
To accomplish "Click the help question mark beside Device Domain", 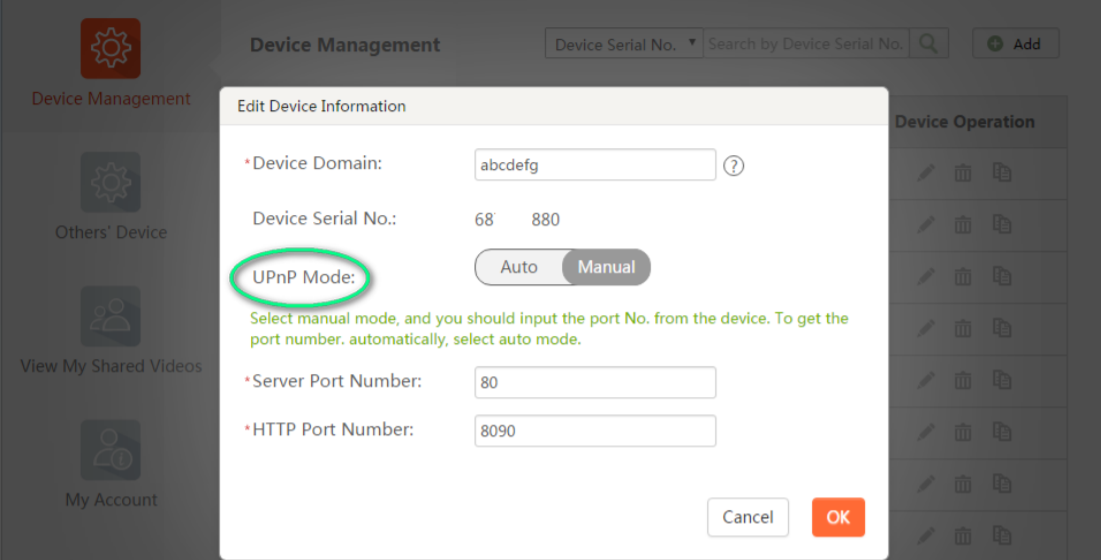I will [x=733, y=166].
